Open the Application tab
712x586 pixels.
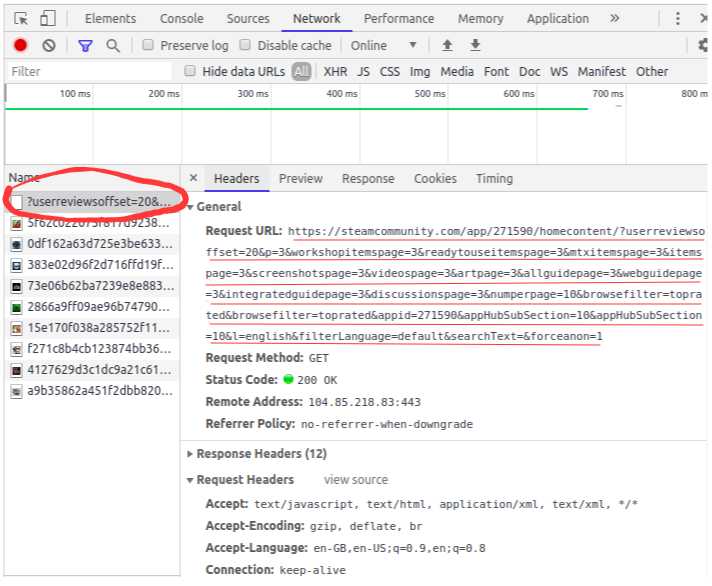click(x=558, y=19)
